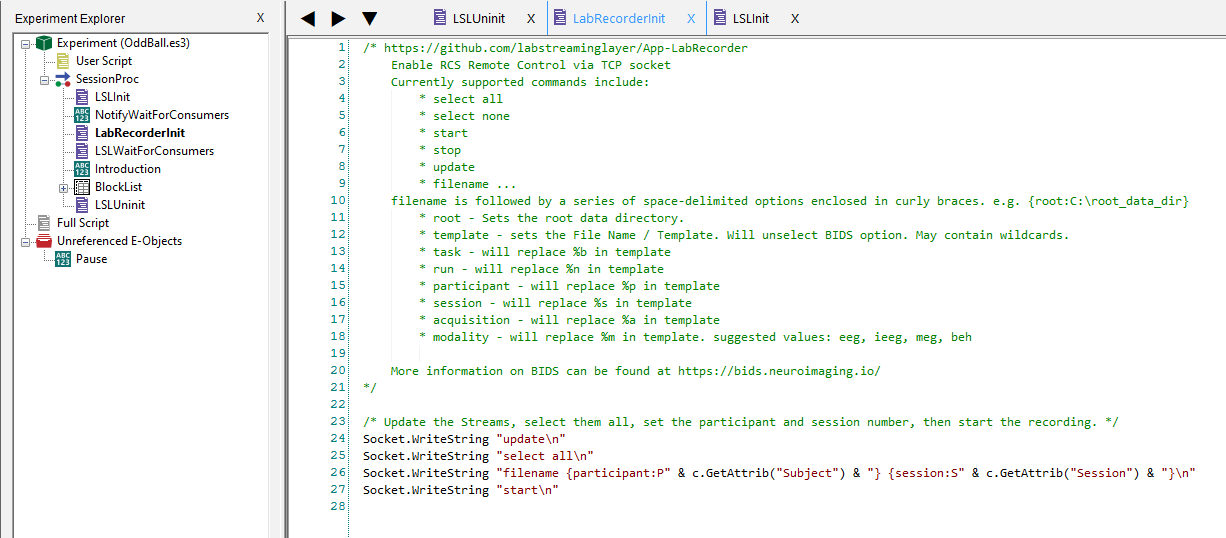Select Unreferenced E-Objects label in tree
This screenshot has height=538, width=1226.
click(x=119, y=241)
